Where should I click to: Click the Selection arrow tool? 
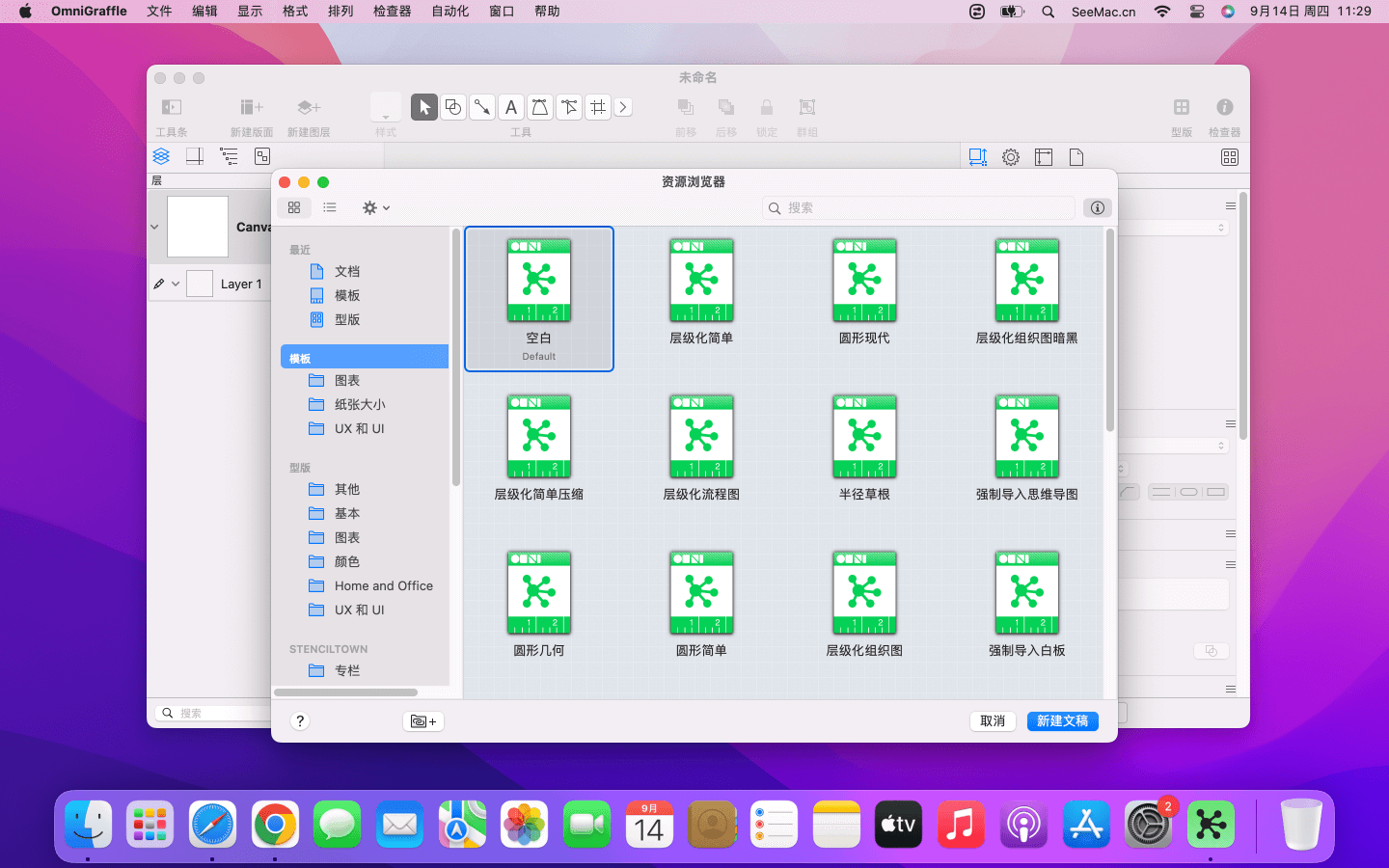coord(424,107)
